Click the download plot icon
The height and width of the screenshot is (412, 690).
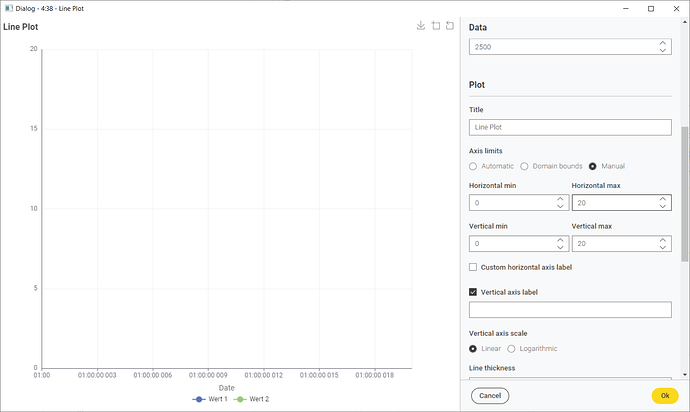click(421, 25)
